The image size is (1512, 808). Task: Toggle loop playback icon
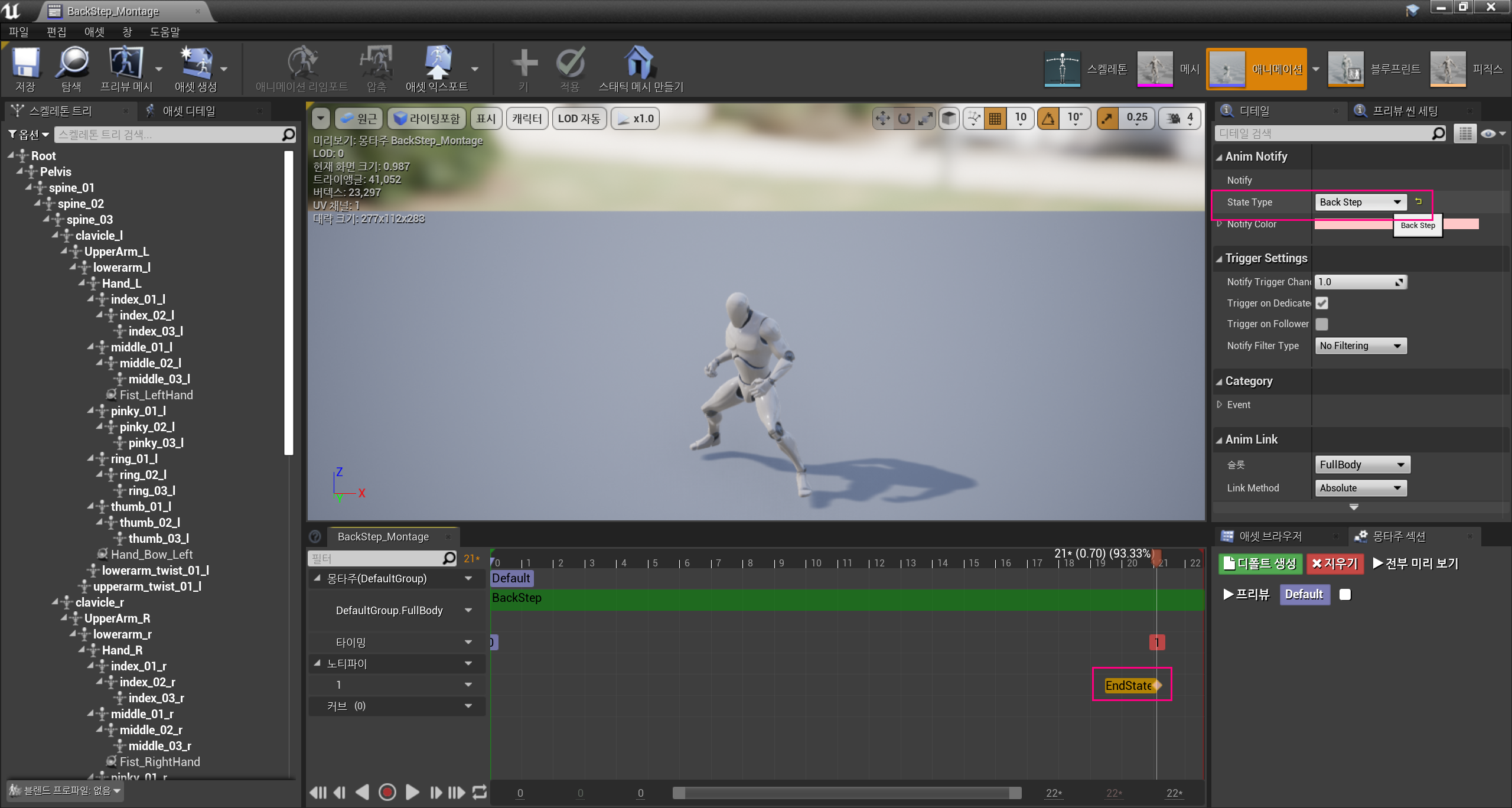click(x=480, y=792)
